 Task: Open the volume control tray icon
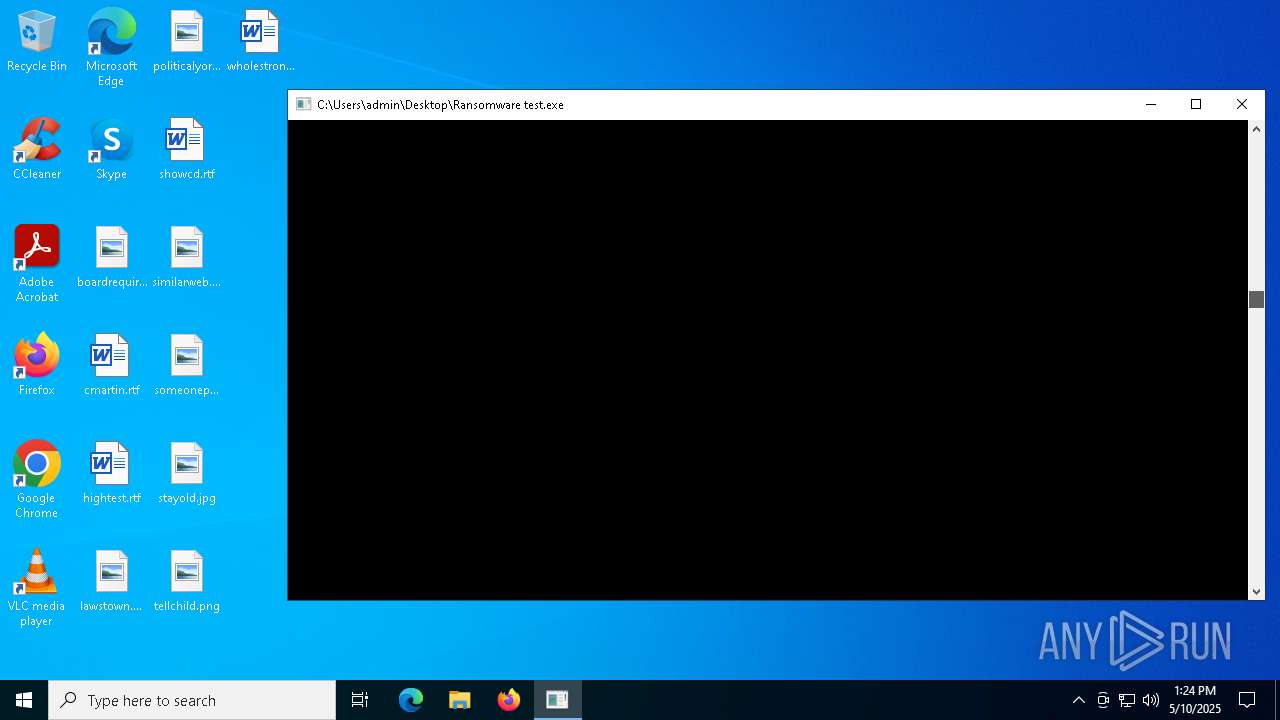point(1151,700)
